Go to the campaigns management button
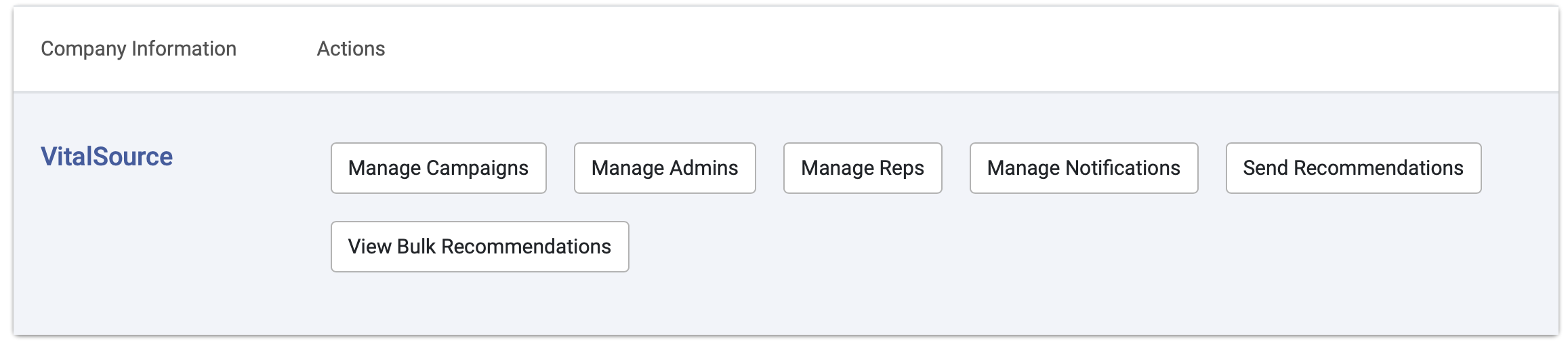 tap(438, 168)
